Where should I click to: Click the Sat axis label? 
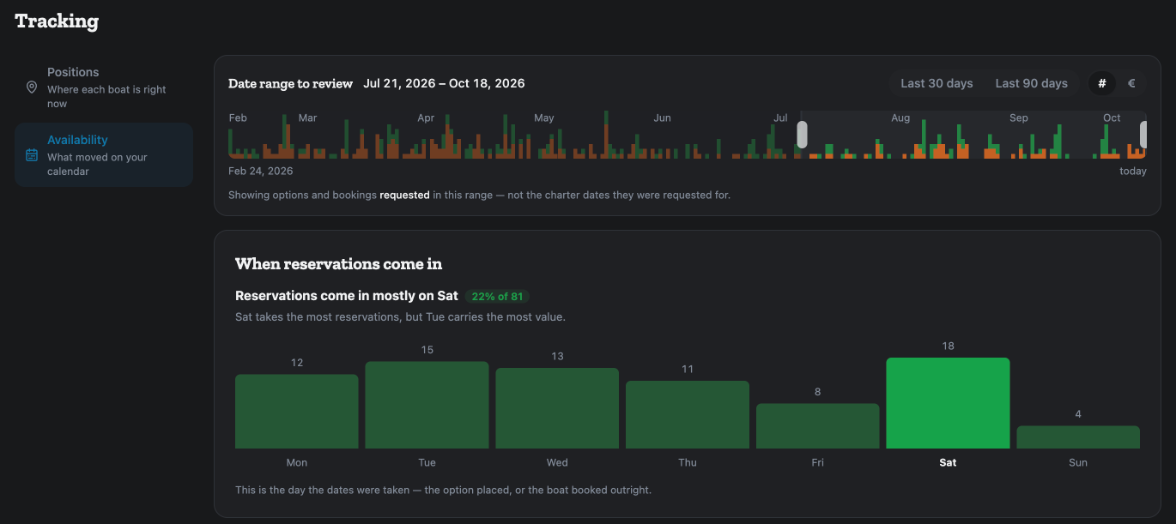tap(948, 463)
